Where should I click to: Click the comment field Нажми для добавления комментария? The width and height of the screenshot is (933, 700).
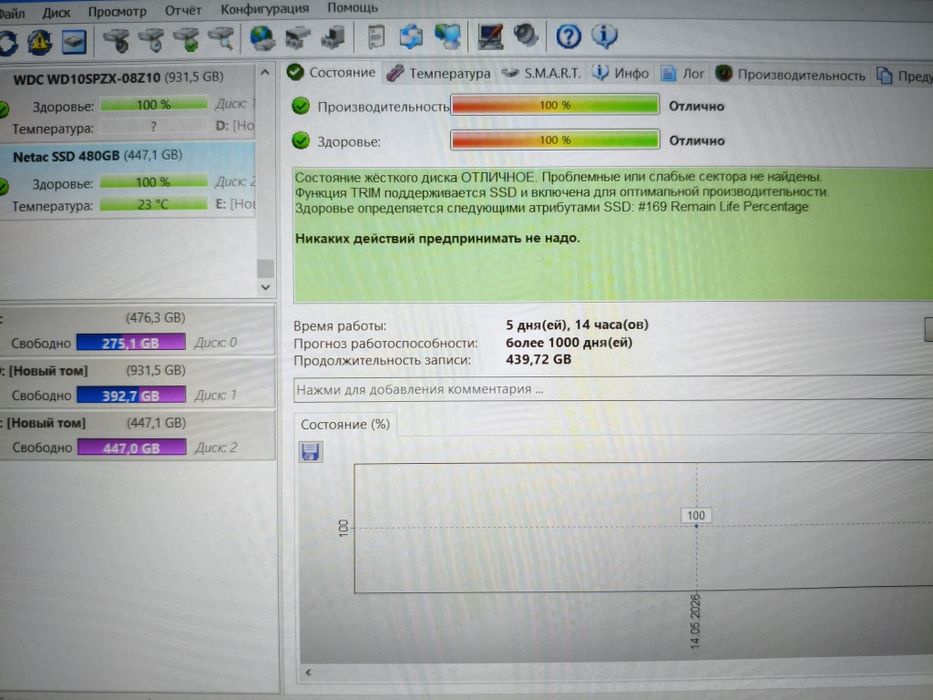pos(613,389)
